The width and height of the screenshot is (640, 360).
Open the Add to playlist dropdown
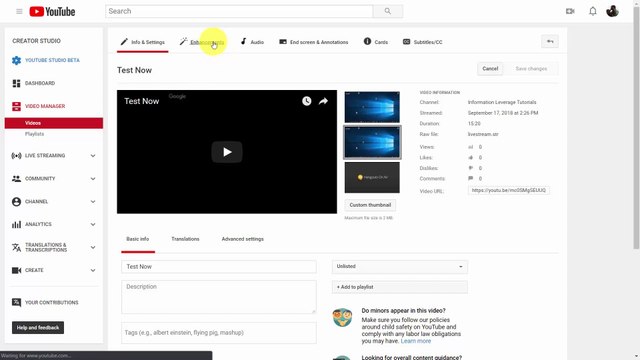[400, 287]
